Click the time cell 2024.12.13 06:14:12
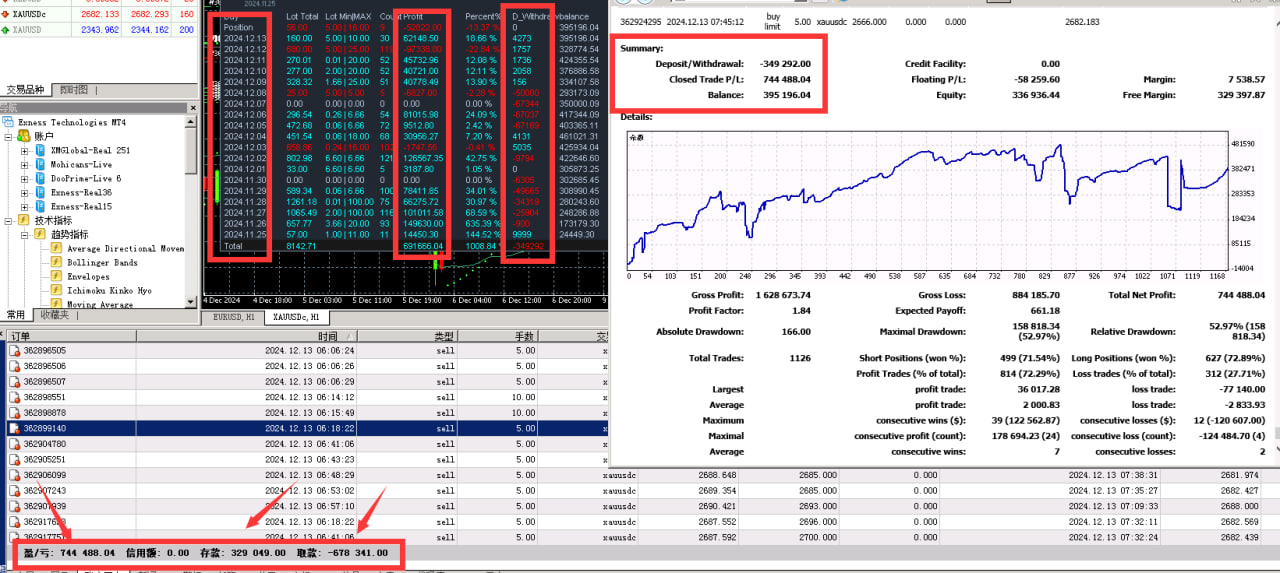The width and height of the screenshot is (1280, 573). pyautogui.click(x=309, y=397)
